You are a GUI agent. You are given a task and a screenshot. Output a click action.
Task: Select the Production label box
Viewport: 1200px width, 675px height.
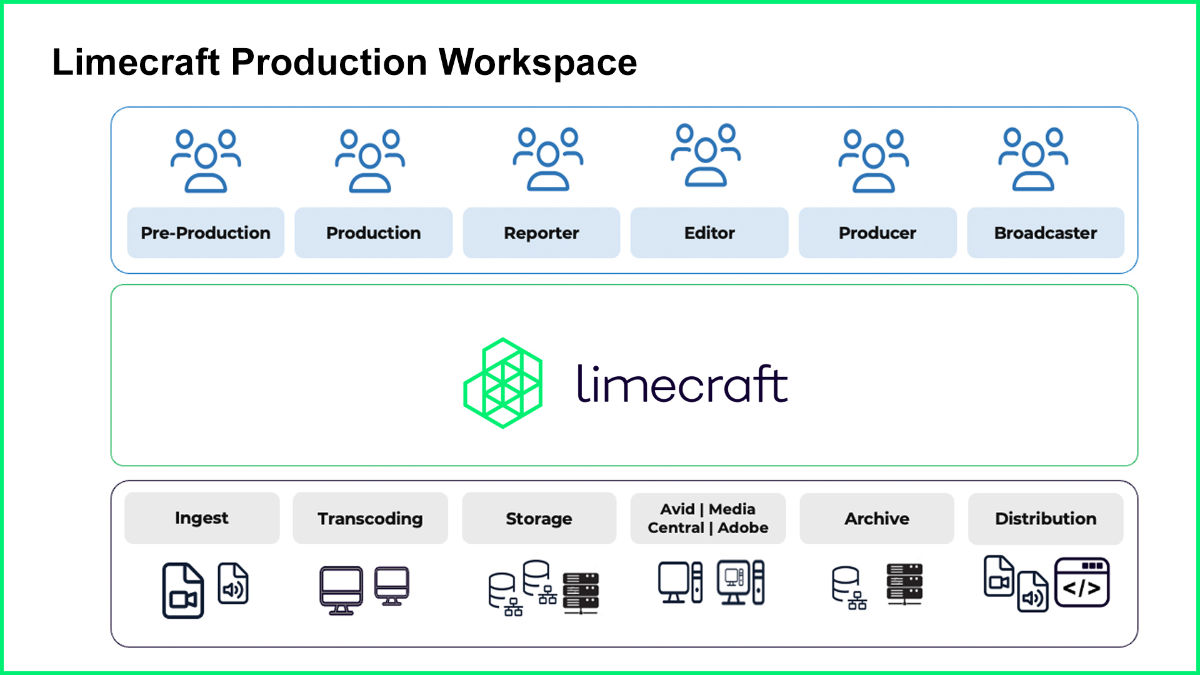373,233
